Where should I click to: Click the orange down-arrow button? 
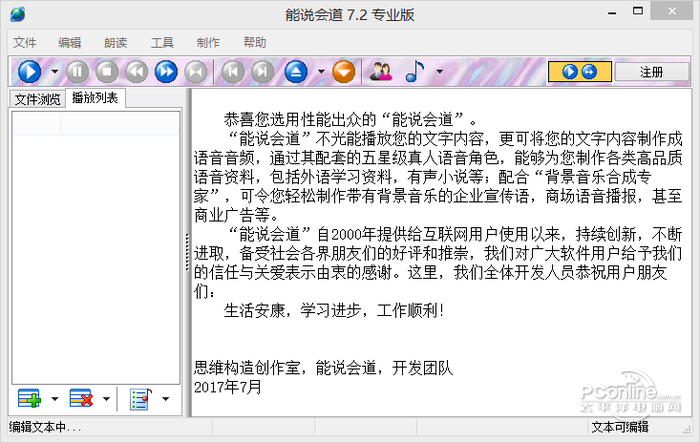344,71
